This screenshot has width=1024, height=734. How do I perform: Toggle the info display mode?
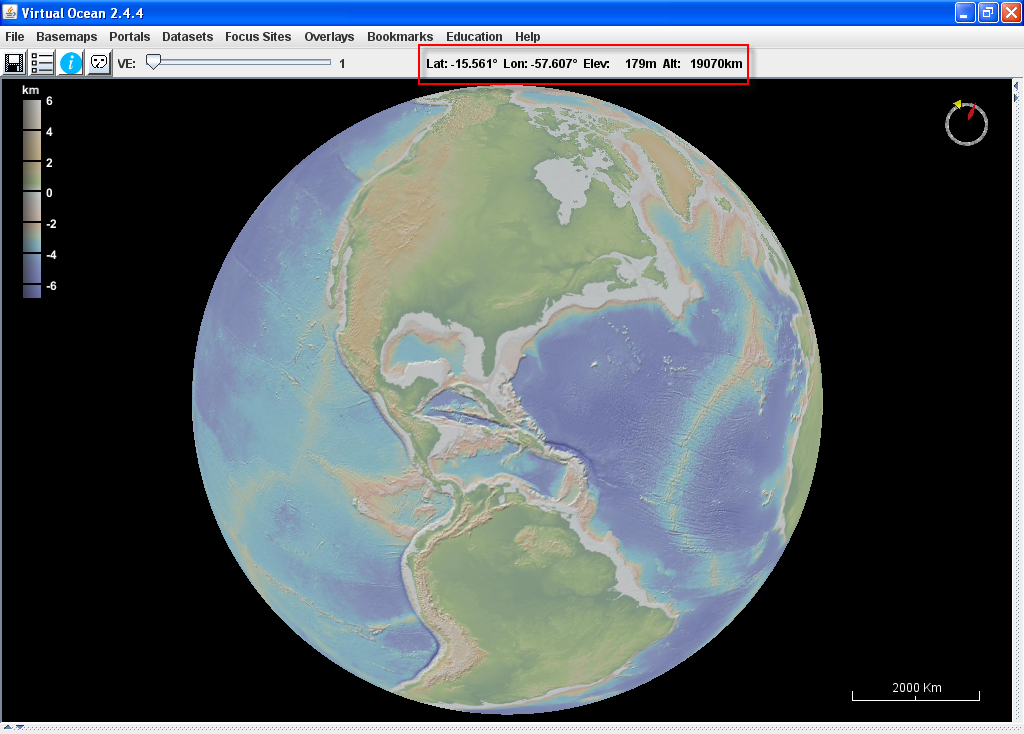click(69, 62)
